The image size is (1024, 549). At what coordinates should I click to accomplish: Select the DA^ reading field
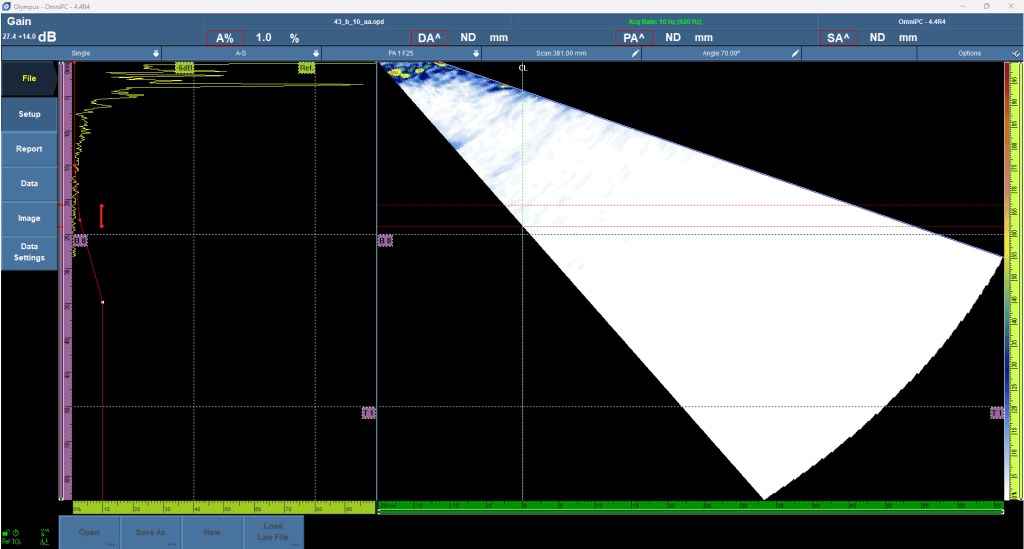click(432, 38)
